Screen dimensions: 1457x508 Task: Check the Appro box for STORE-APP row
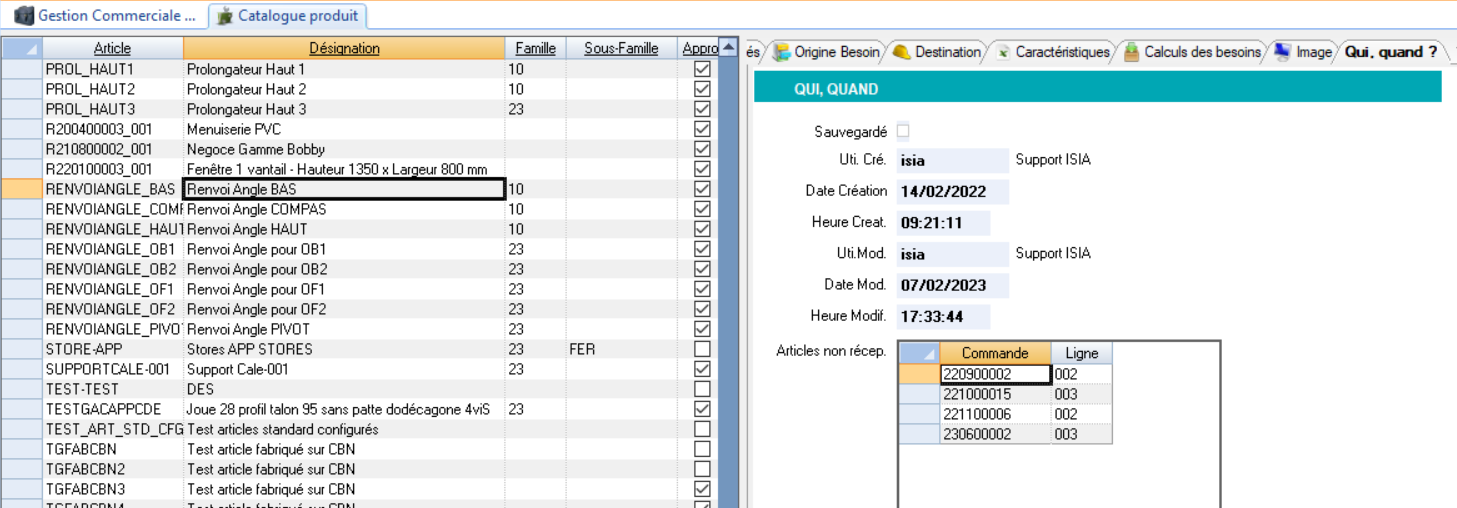(x=702, y=349)
